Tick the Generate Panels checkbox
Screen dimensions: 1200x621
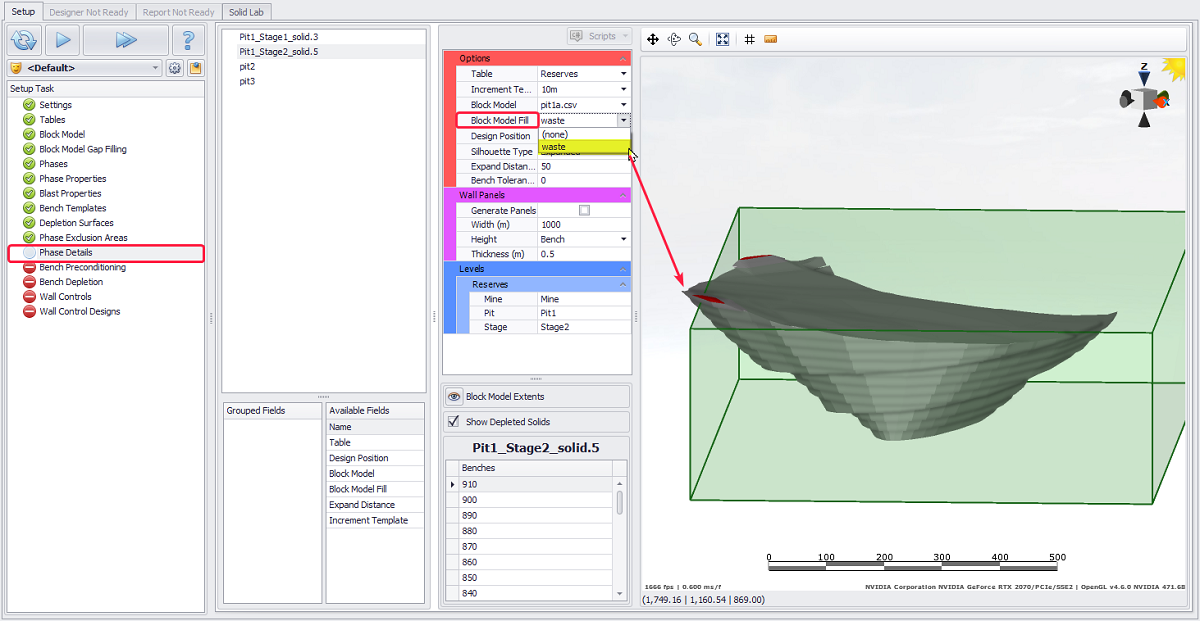pos(585,211)
